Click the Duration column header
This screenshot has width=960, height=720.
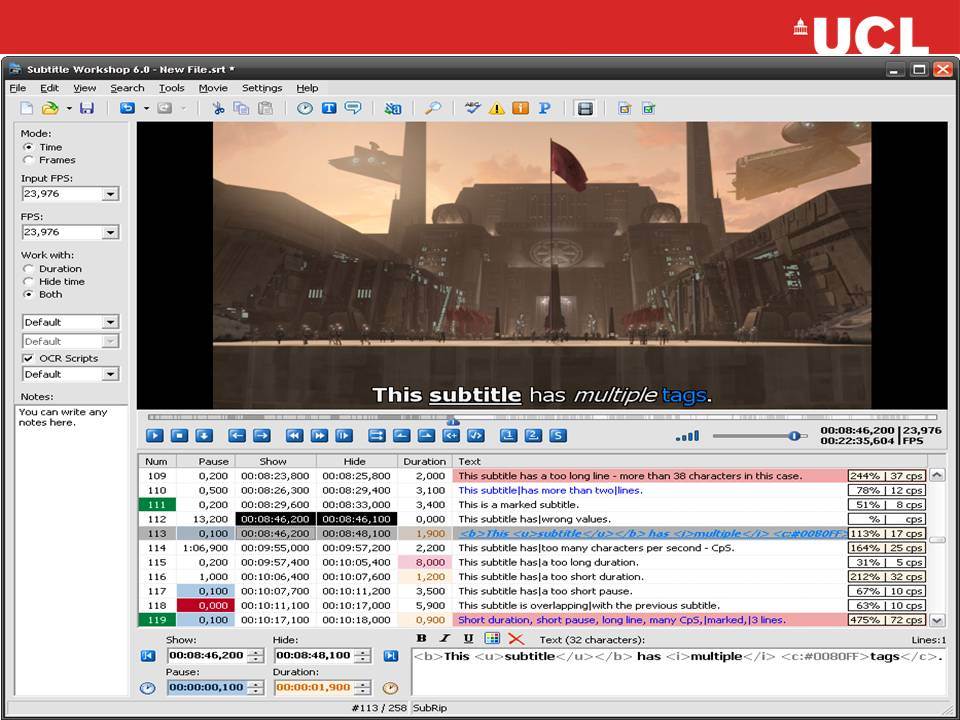424,461
